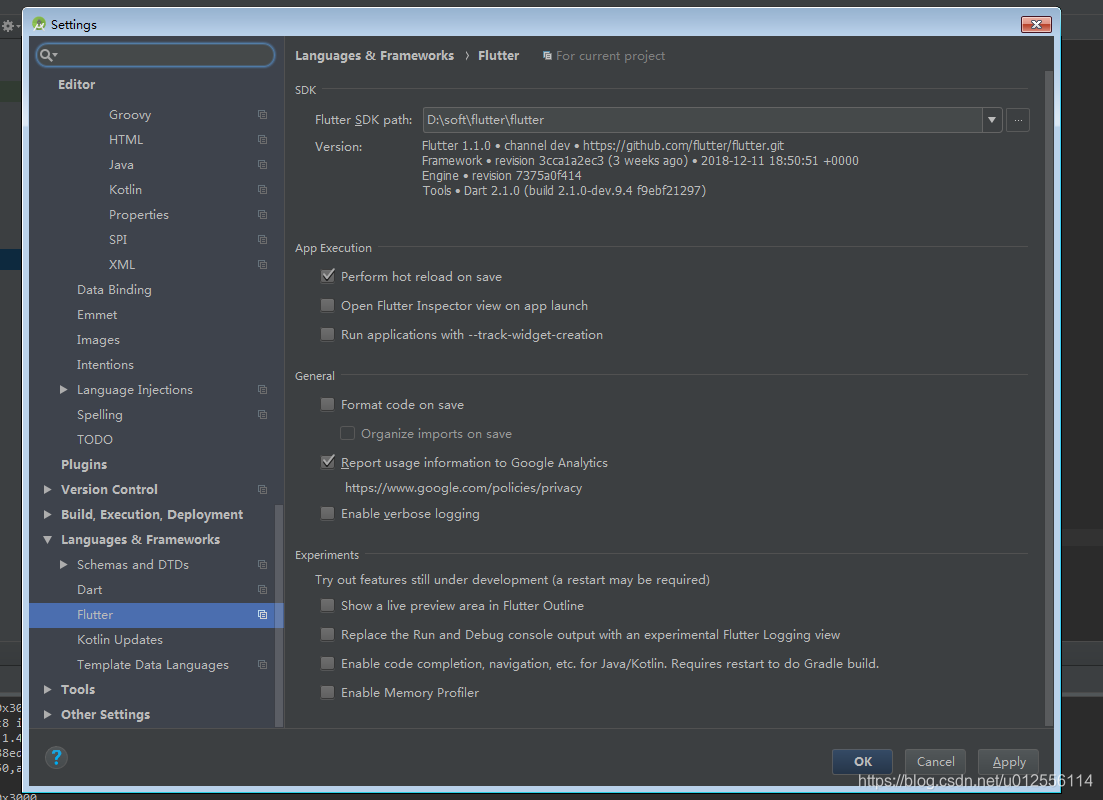Image resolution: width=1103 pixels, height=800 pixels.
Task: Open the Google privacy policy link
Action: [463, 488]
